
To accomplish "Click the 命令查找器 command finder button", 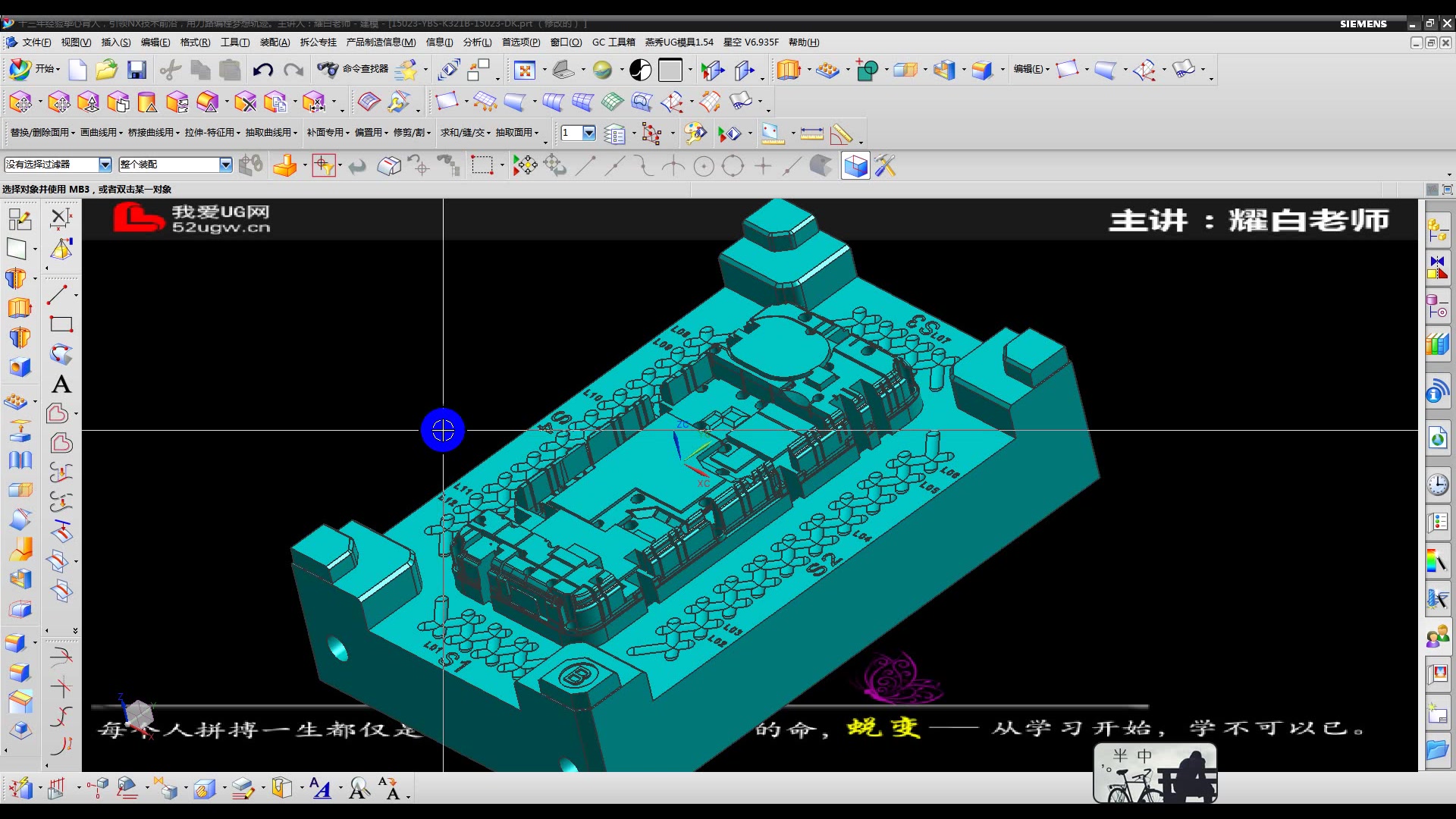I will [353, 69].
